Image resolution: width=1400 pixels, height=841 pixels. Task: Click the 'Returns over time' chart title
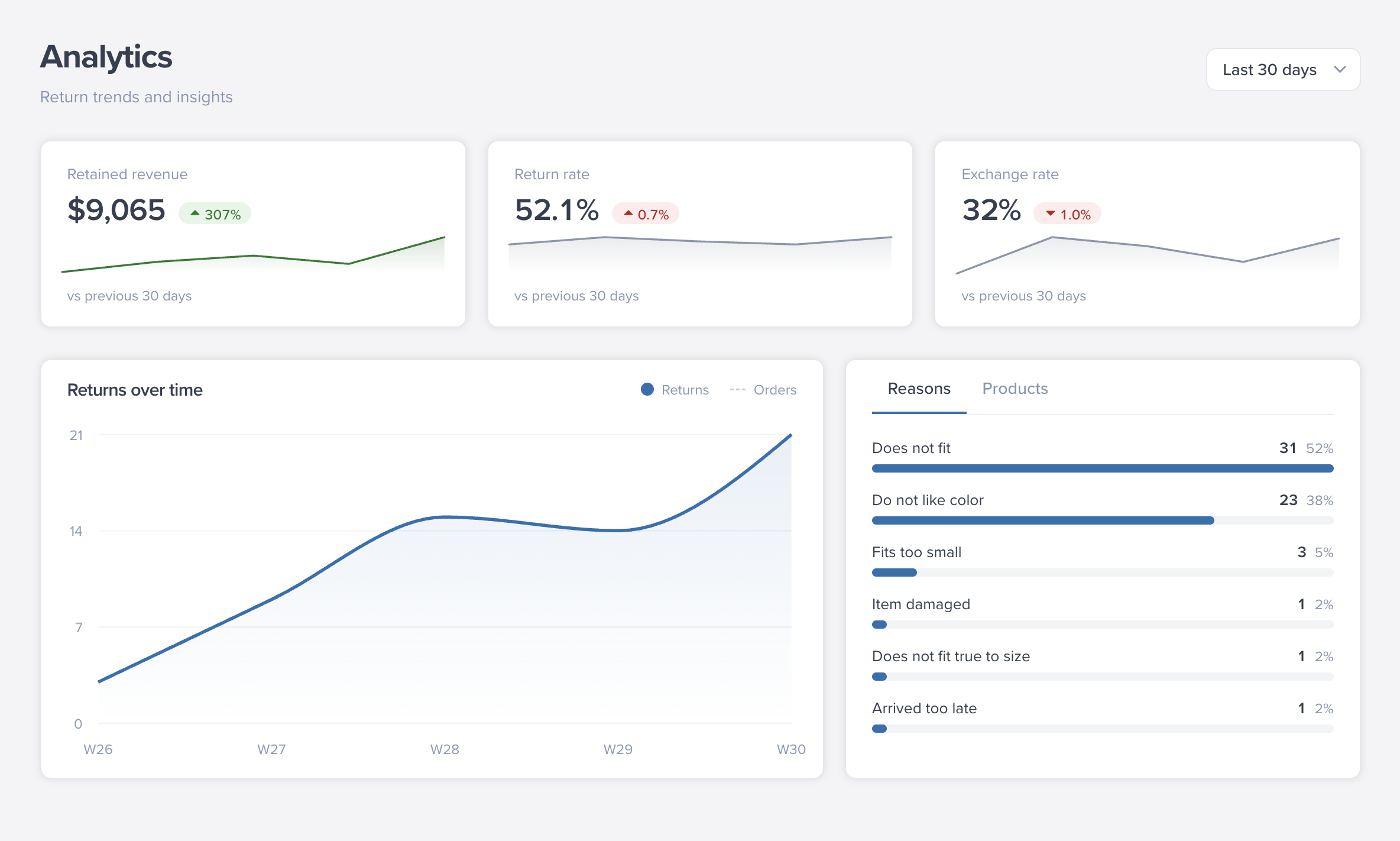click(x=135, y=390)
